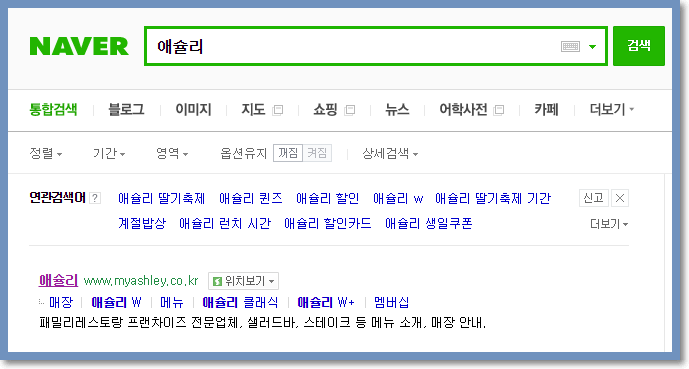Click the new-window icon next to 어학사전
Image resolution: width=689 pixels, height=369 pixels.
pos(499,110)
